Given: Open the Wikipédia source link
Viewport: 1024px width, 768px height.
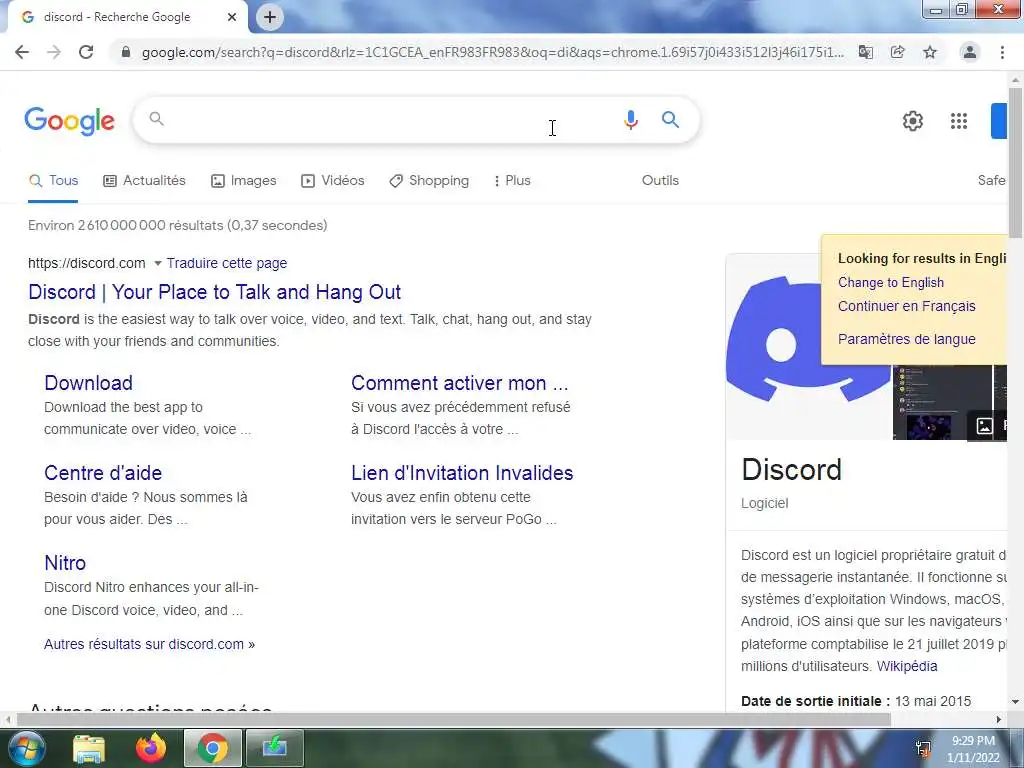Looking at the screenshot, I should (906, 667).
